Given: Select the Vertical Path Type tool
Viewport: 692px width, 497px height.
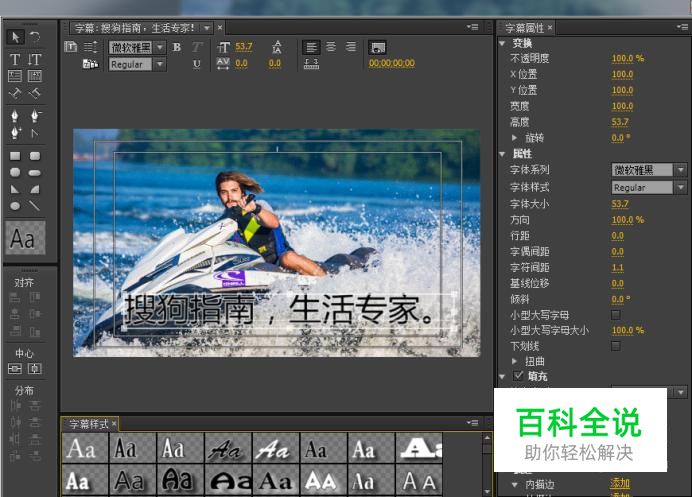Looking at the screenshot, I should (34, 93).
